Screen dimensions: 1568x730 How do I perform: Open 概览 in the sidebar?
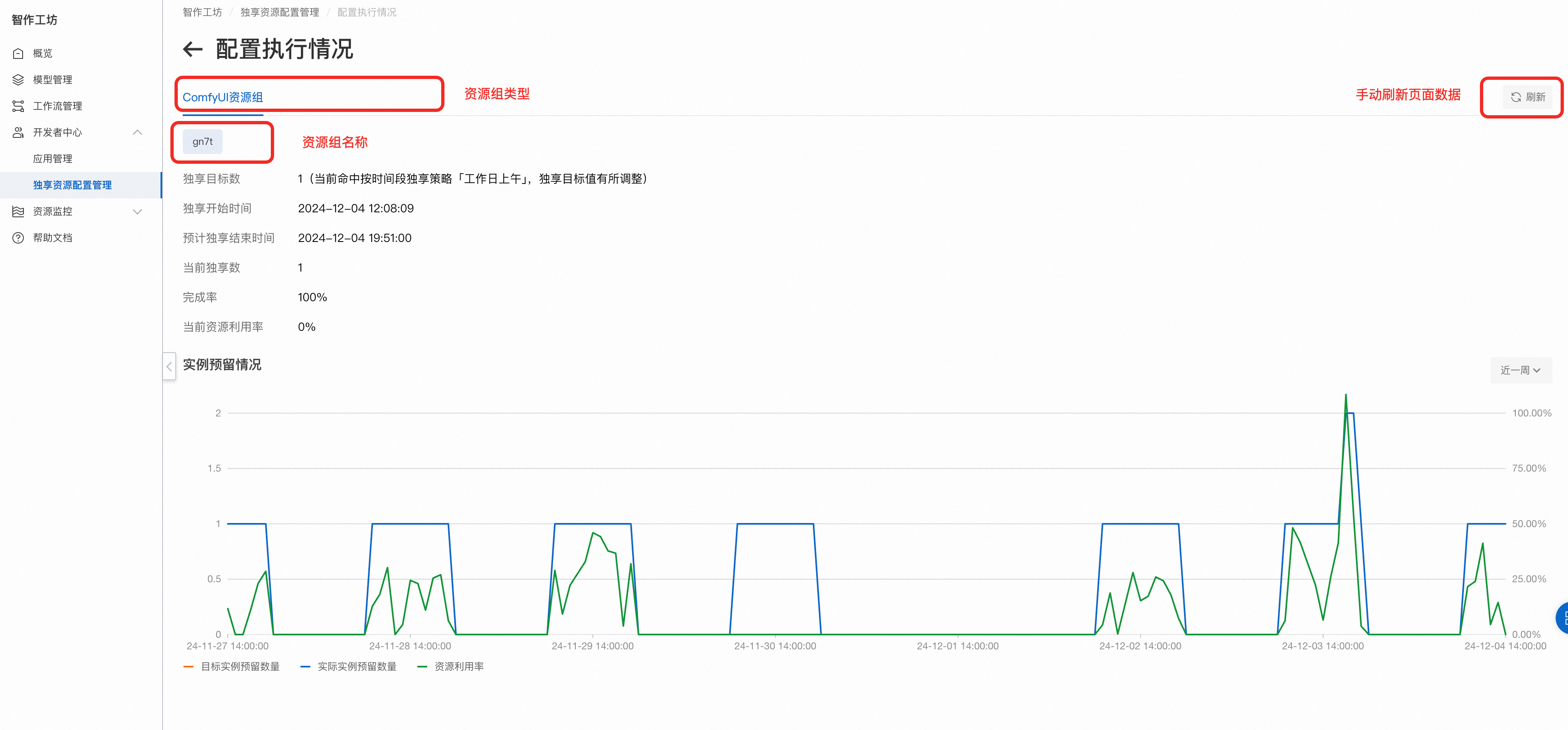pyautogui.click(x=80, y=53)
